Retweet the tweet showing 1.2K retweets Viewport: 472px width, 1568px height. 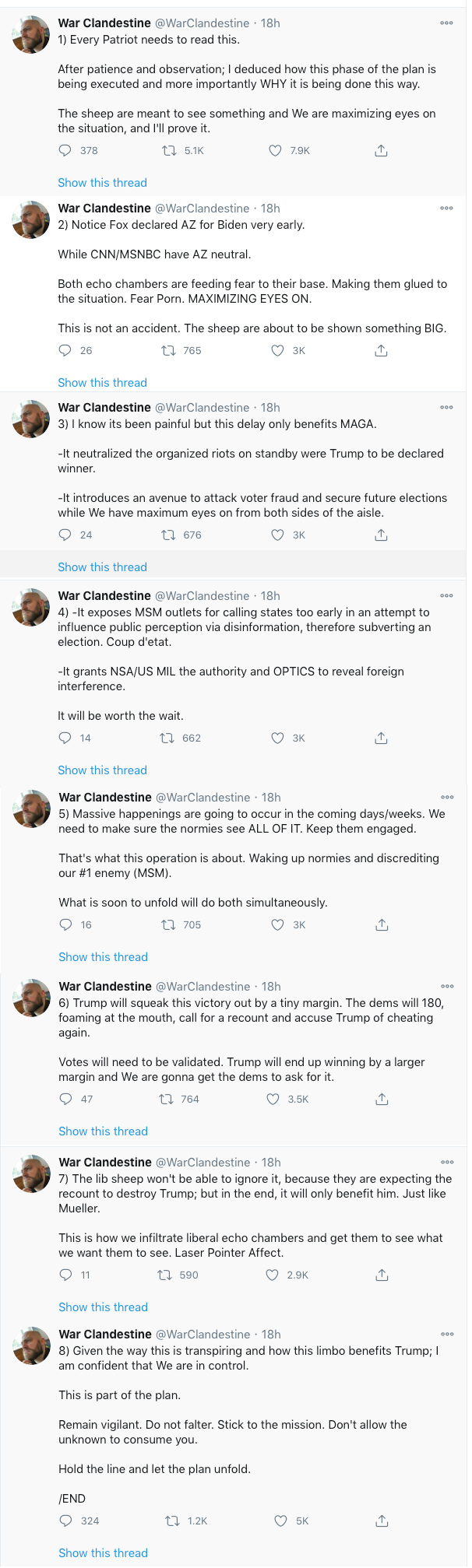(172, 1521)
